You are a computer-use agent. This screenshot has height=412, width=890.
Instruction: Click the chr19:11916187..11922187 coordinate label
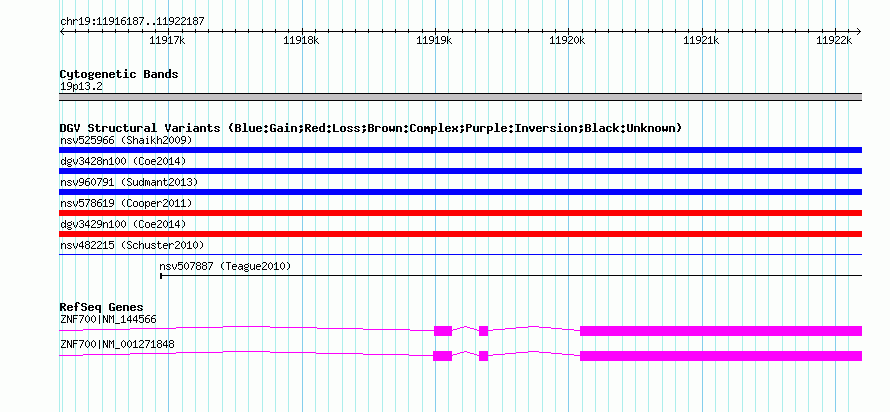coord(132,22)
